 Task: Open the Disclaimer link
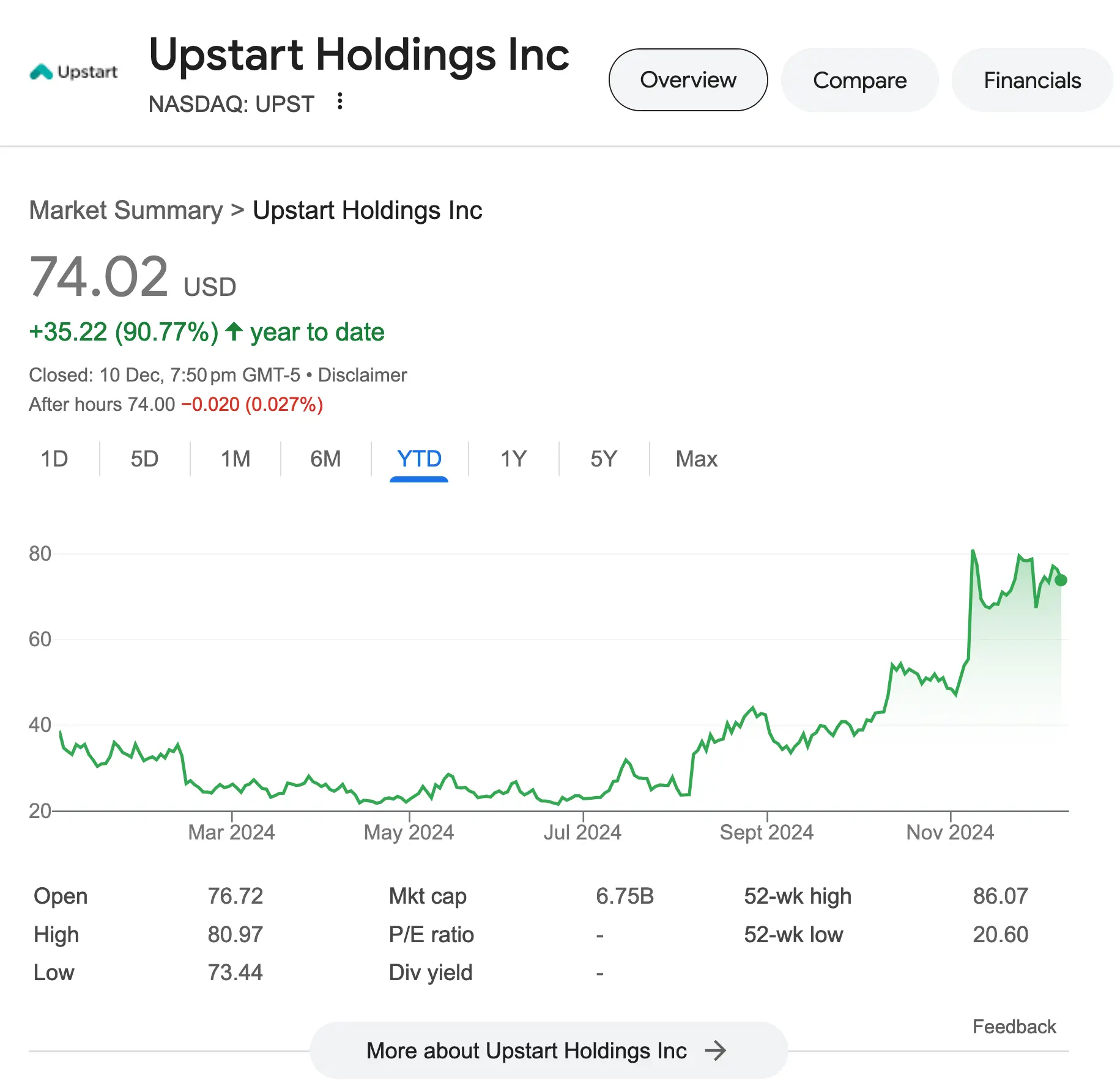pyautogui.click(x=362, y=375)
